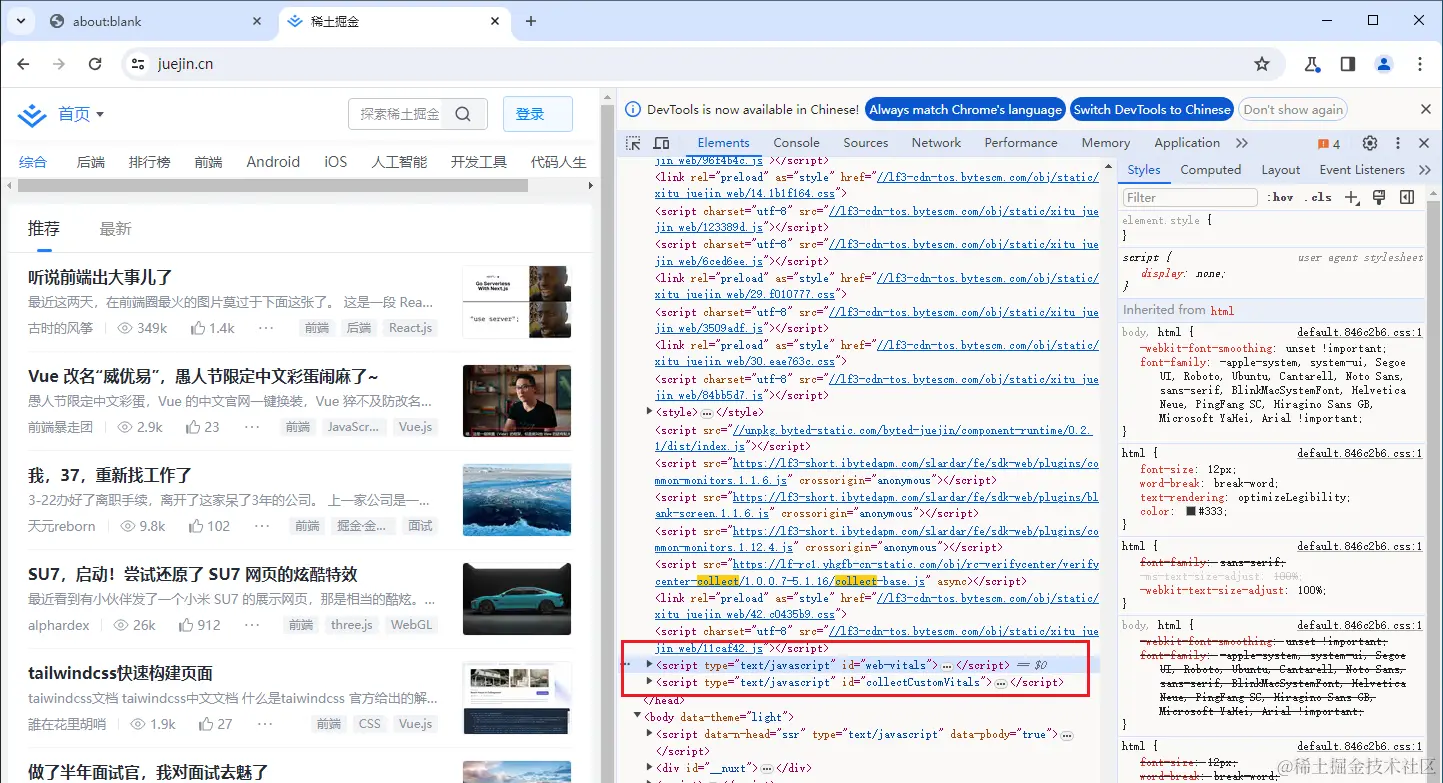
Task: Toggle the Chrome side panel
Action: tap(1348, 64)
